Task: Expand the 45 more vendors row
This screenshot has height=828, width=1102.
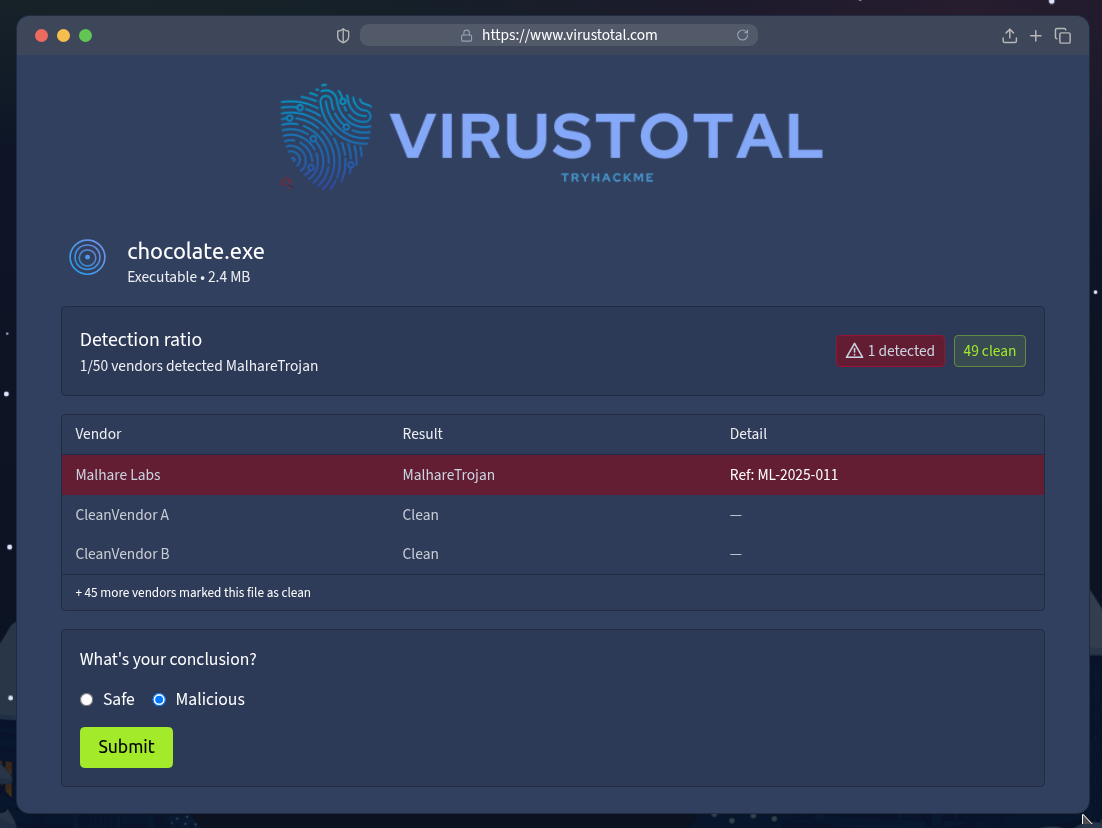Action: tap(193, 592)
